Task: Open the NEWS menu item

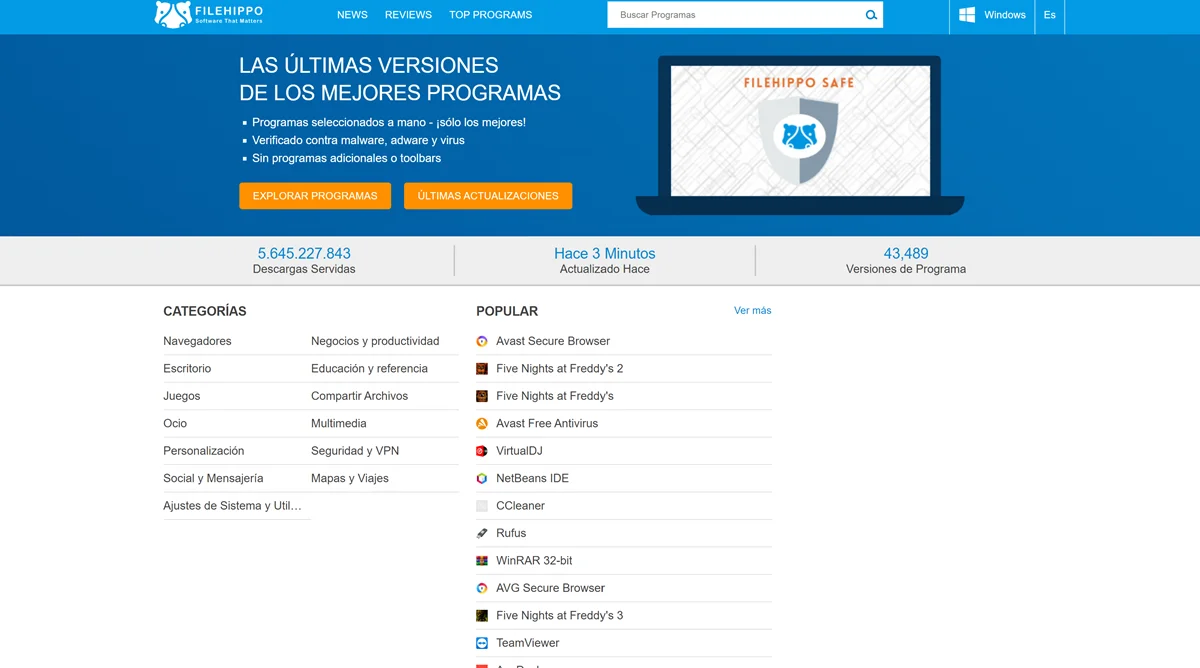Action: [x=352, y=15]
